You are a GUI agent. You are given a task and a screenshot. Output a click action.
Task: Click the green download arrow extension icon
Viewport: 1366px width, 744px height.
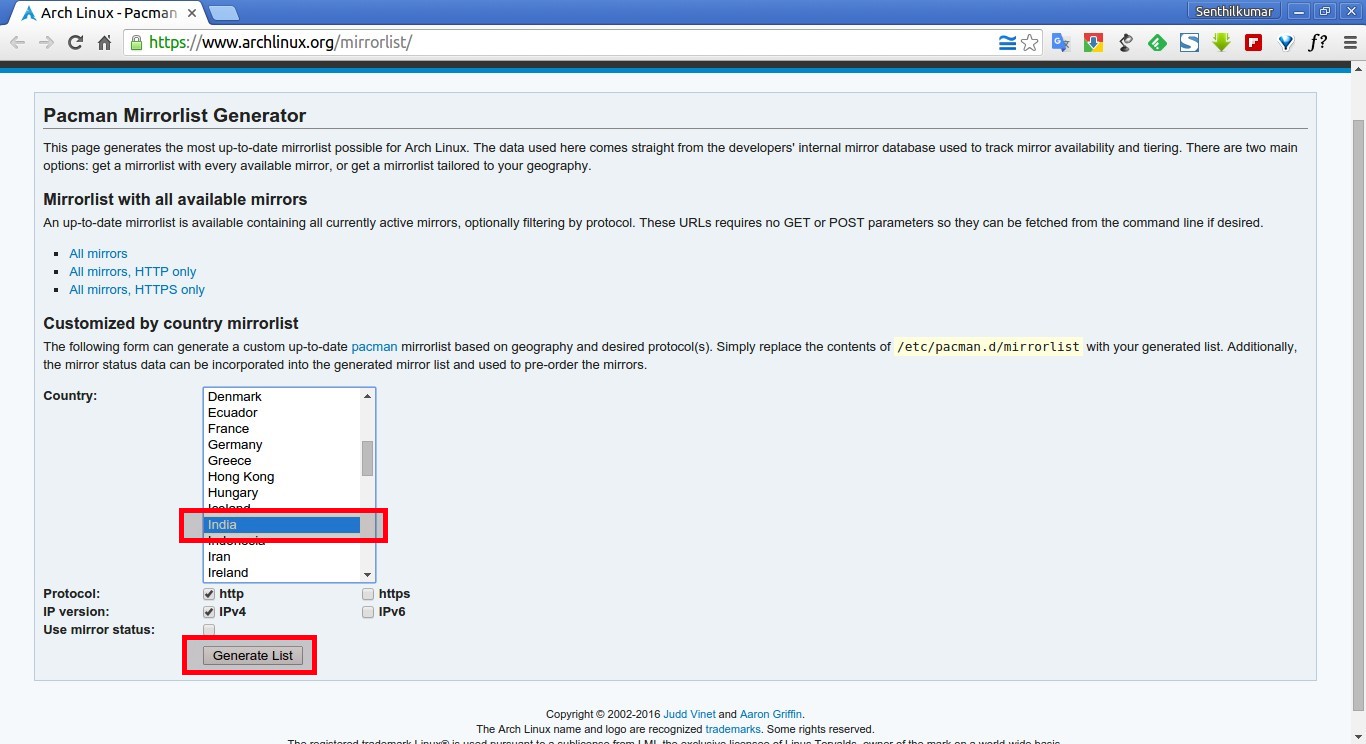click(x=1221, y=42)
